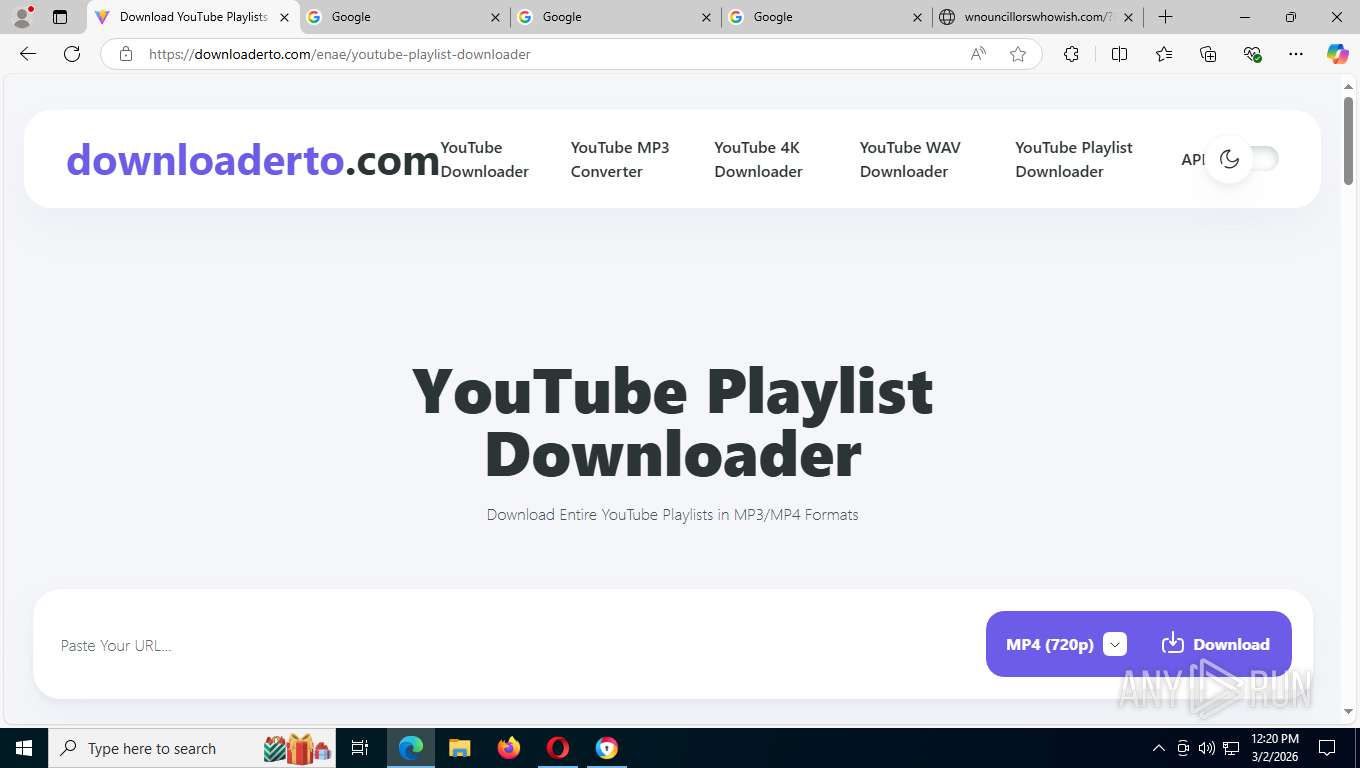The image size is (1360, 768).
Task: Go back with the browser back arrow
Action: (x=28, y=54)
